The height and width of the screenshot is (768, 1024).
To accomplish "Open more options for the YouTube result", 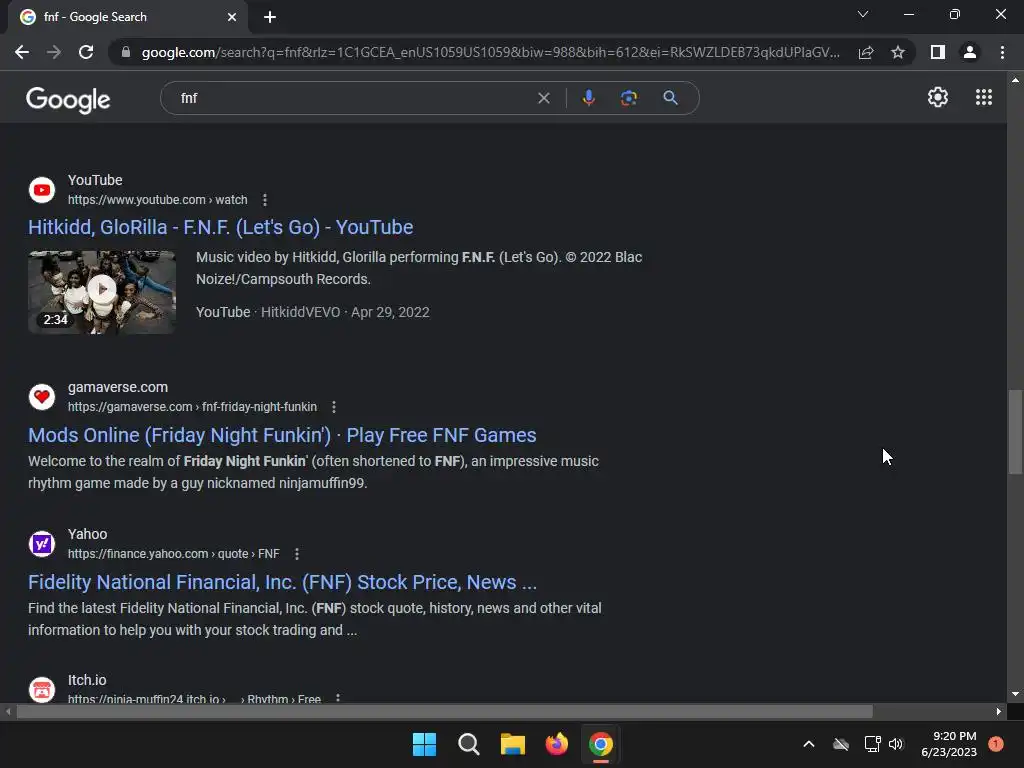I will pos(264,200).
